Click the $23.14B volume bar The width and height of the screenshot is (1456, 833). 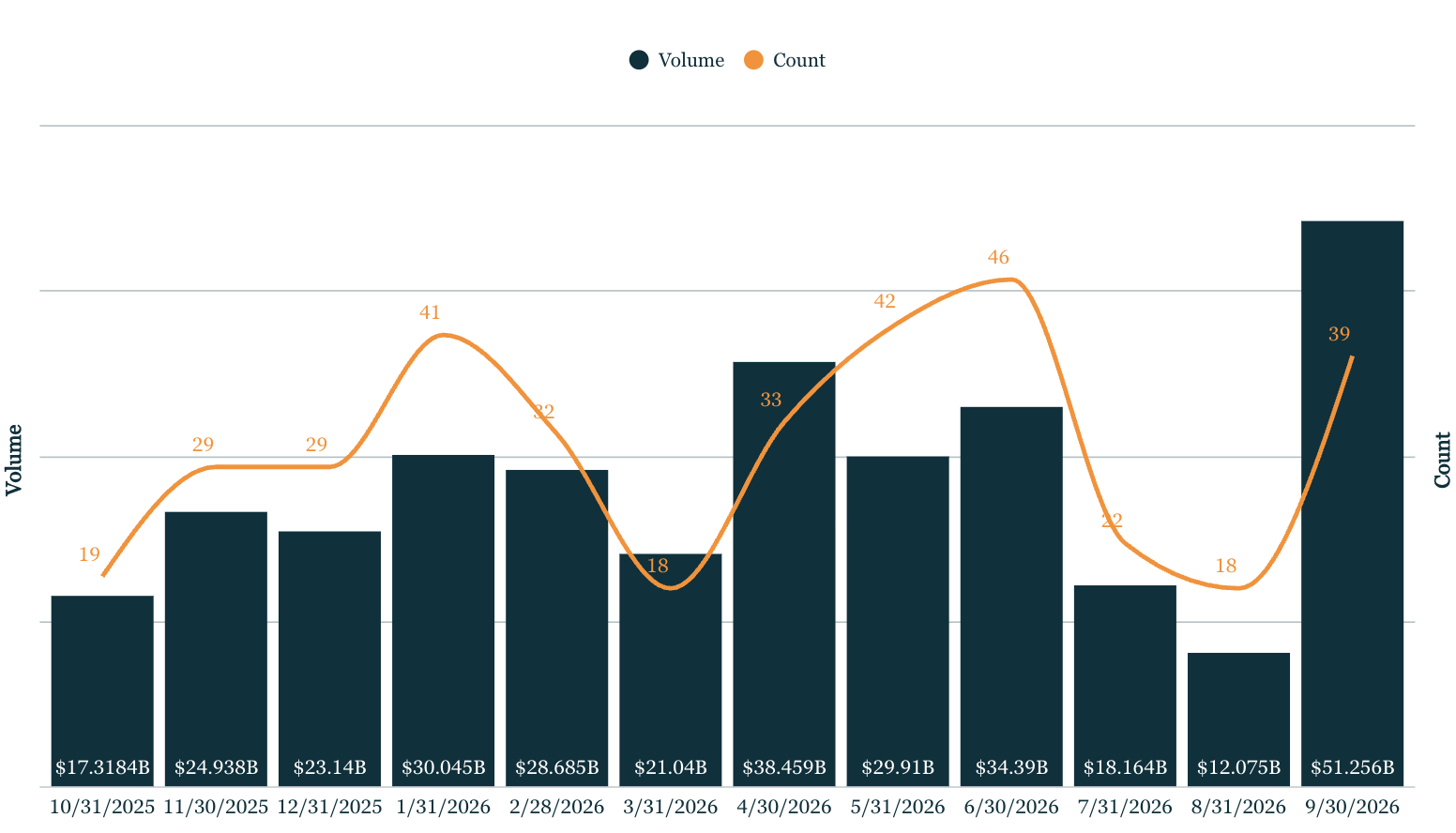329,659
